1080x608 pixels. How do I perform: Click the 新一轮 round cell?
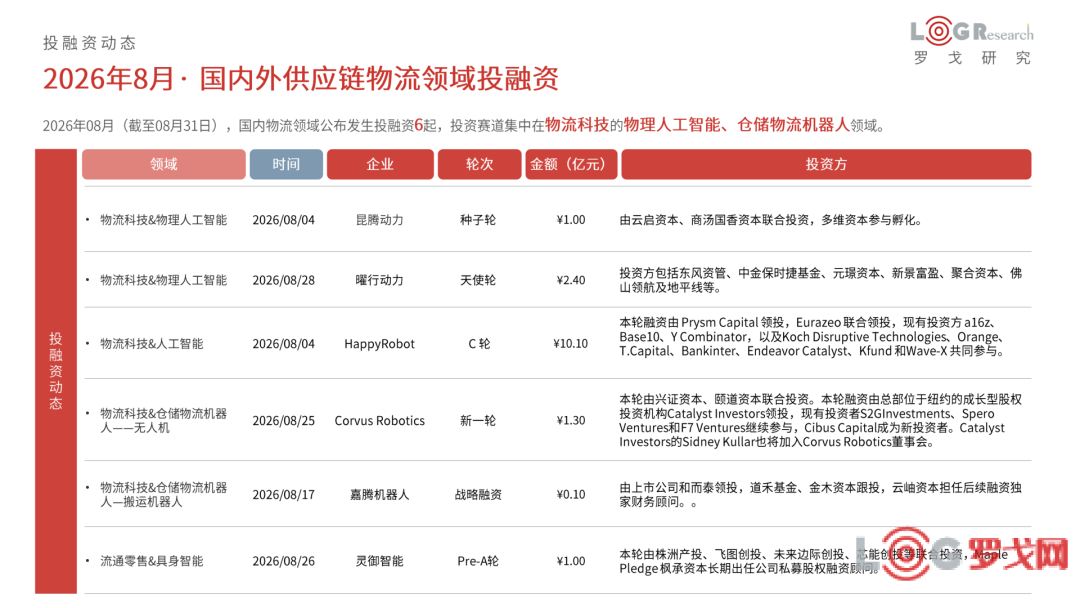[x=478, y=421]
